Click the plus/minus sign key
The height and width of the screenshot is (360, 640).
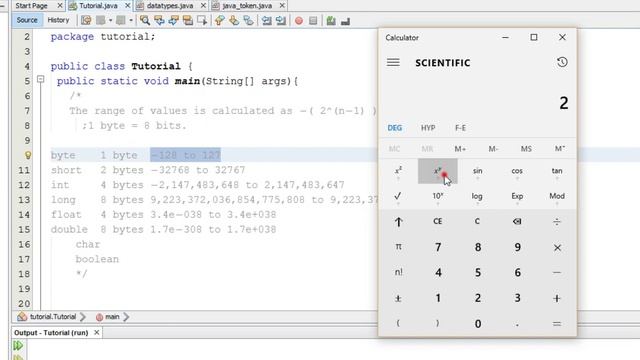click(x=398, y=298)
